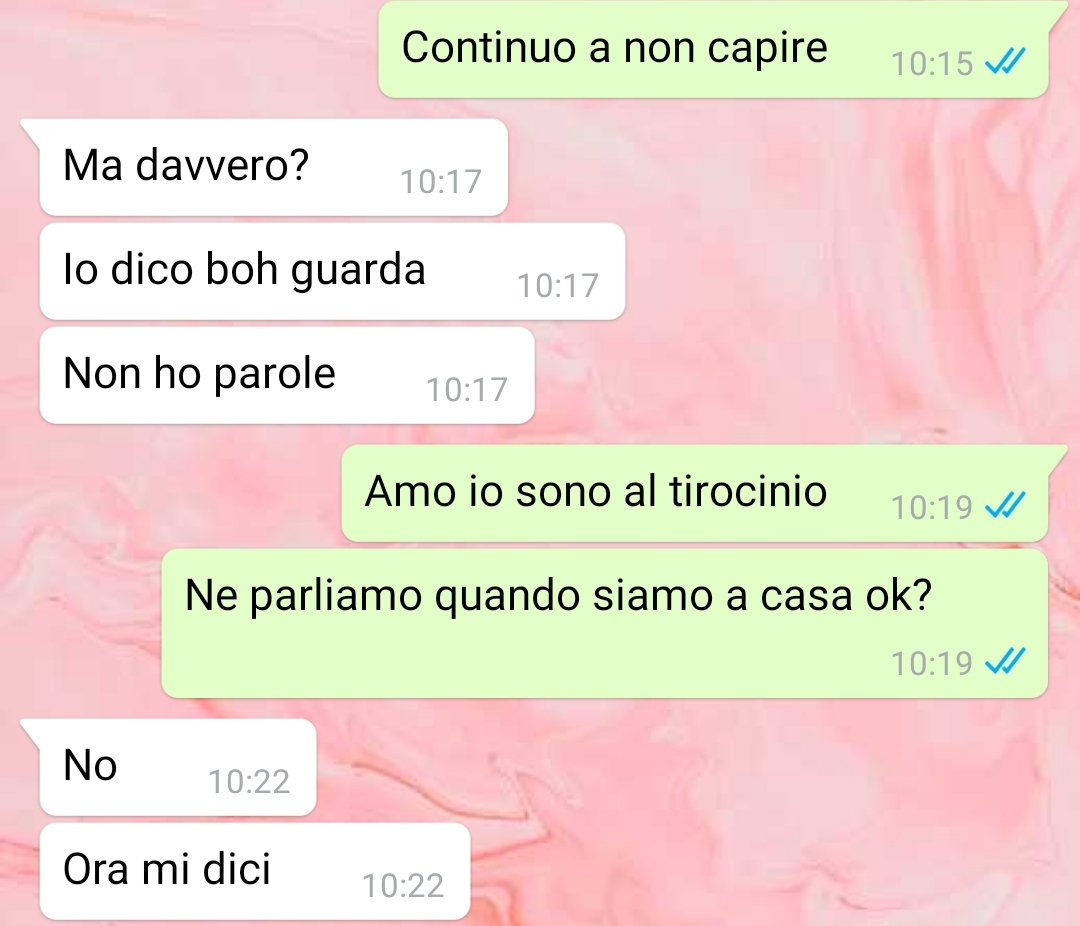Click the 10:17 timestamp beside "Io dico boh guarda"
The height and width of the screenshot is (926, 1080).
[x=558, y=285]
